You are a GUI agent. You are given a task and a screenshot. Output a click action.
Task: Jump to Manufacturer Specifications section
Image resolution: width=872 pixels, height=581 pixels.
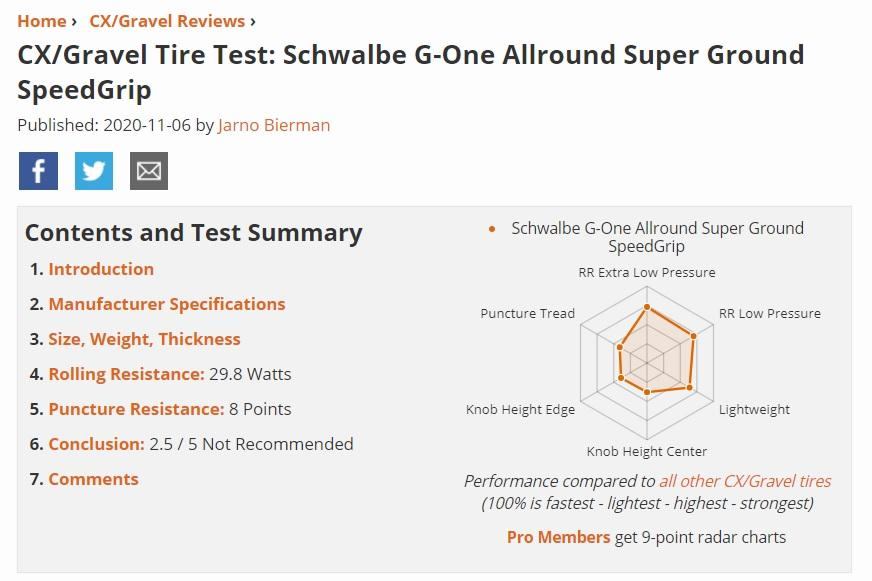[x=167, y=304]
